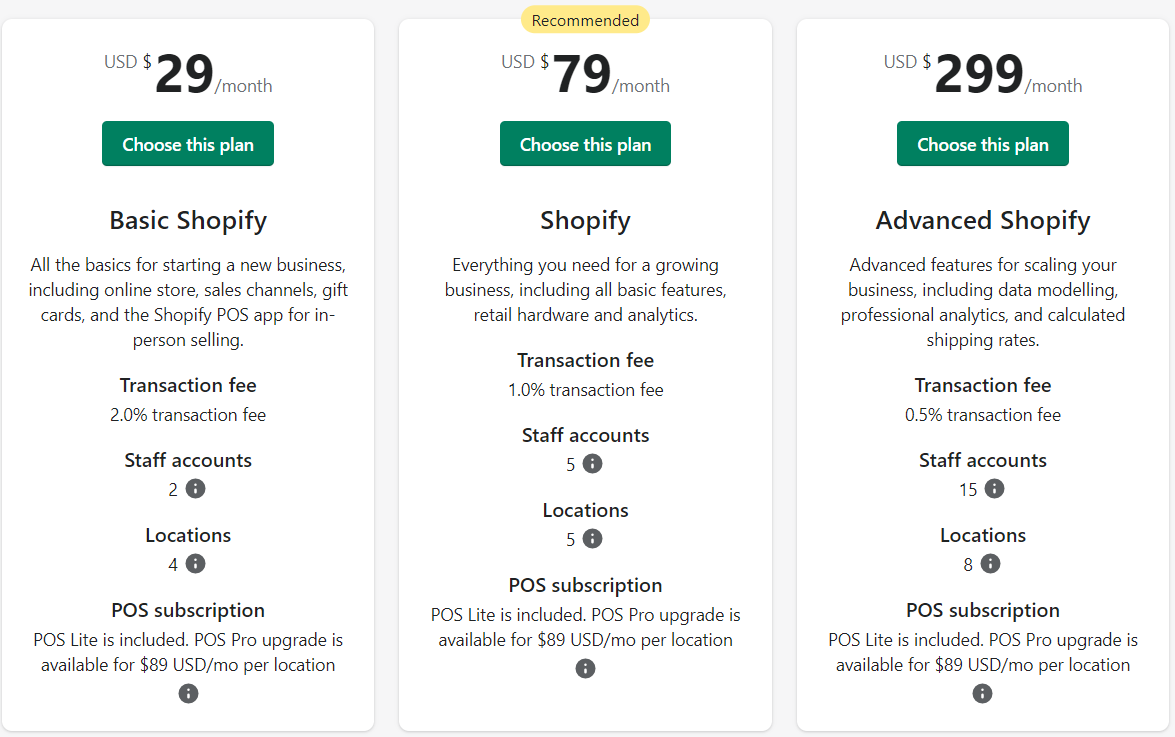This screenshot has height=737, width=1175.
Task: Select the Basic Shopify plan title
Action: (188, 220)
